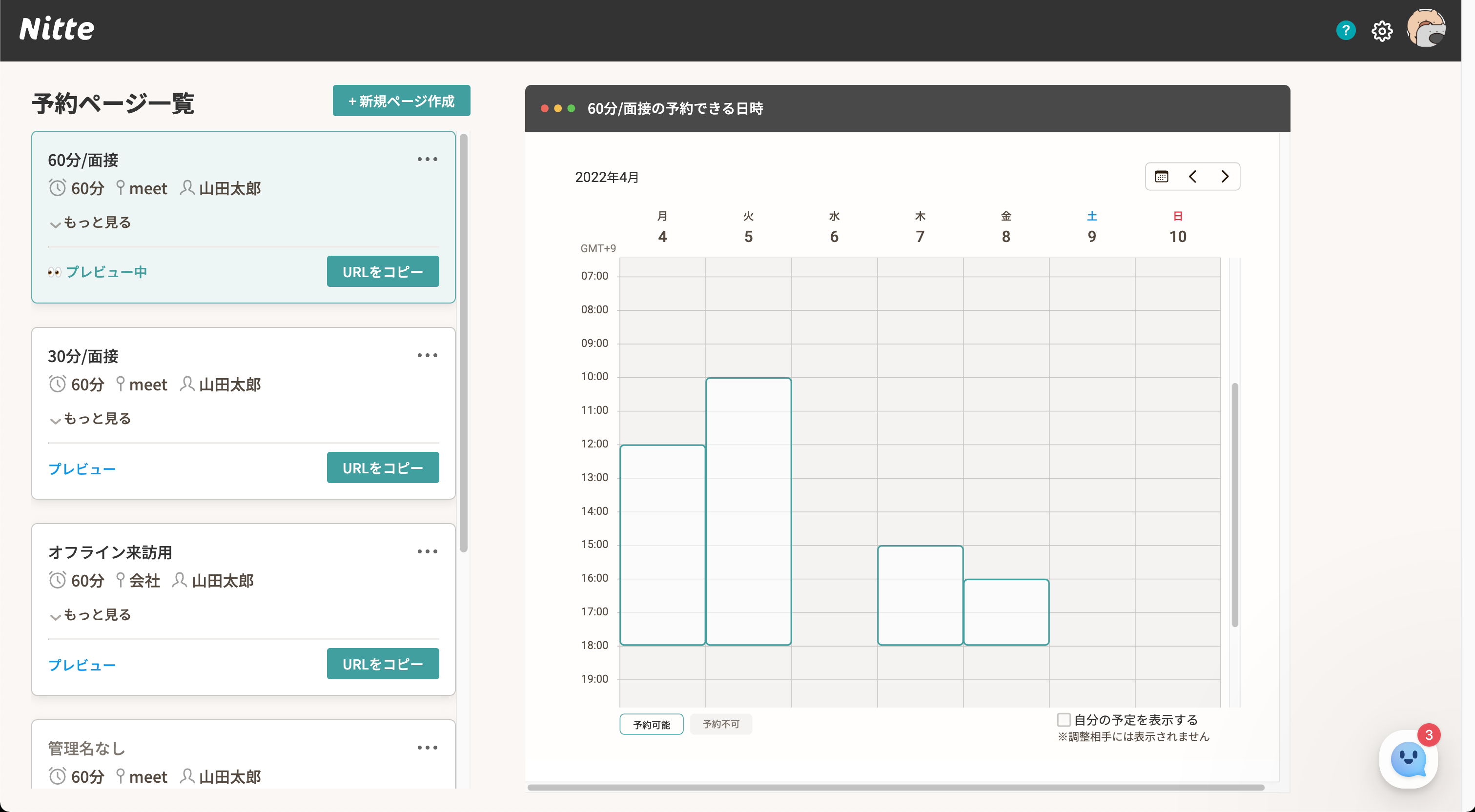Open more options for 60分/面接 card
The image size is (1475, 812).
427,159
